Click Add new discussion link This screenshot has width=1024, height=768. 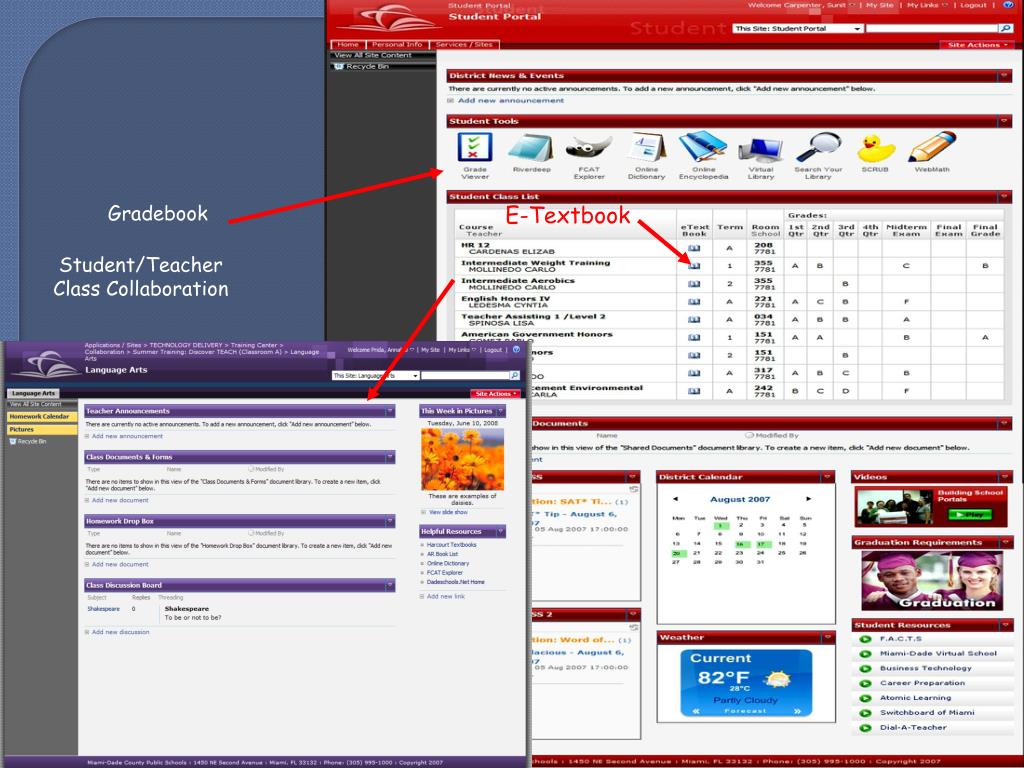coord(120,632)
